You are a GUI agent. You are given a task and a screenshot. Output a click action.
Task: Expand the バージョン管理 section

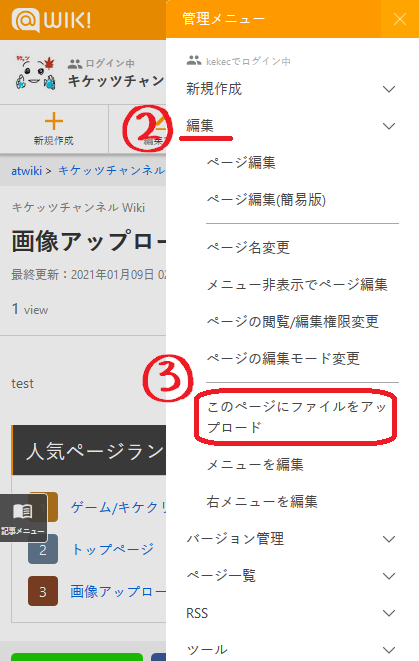pos(291,539)
